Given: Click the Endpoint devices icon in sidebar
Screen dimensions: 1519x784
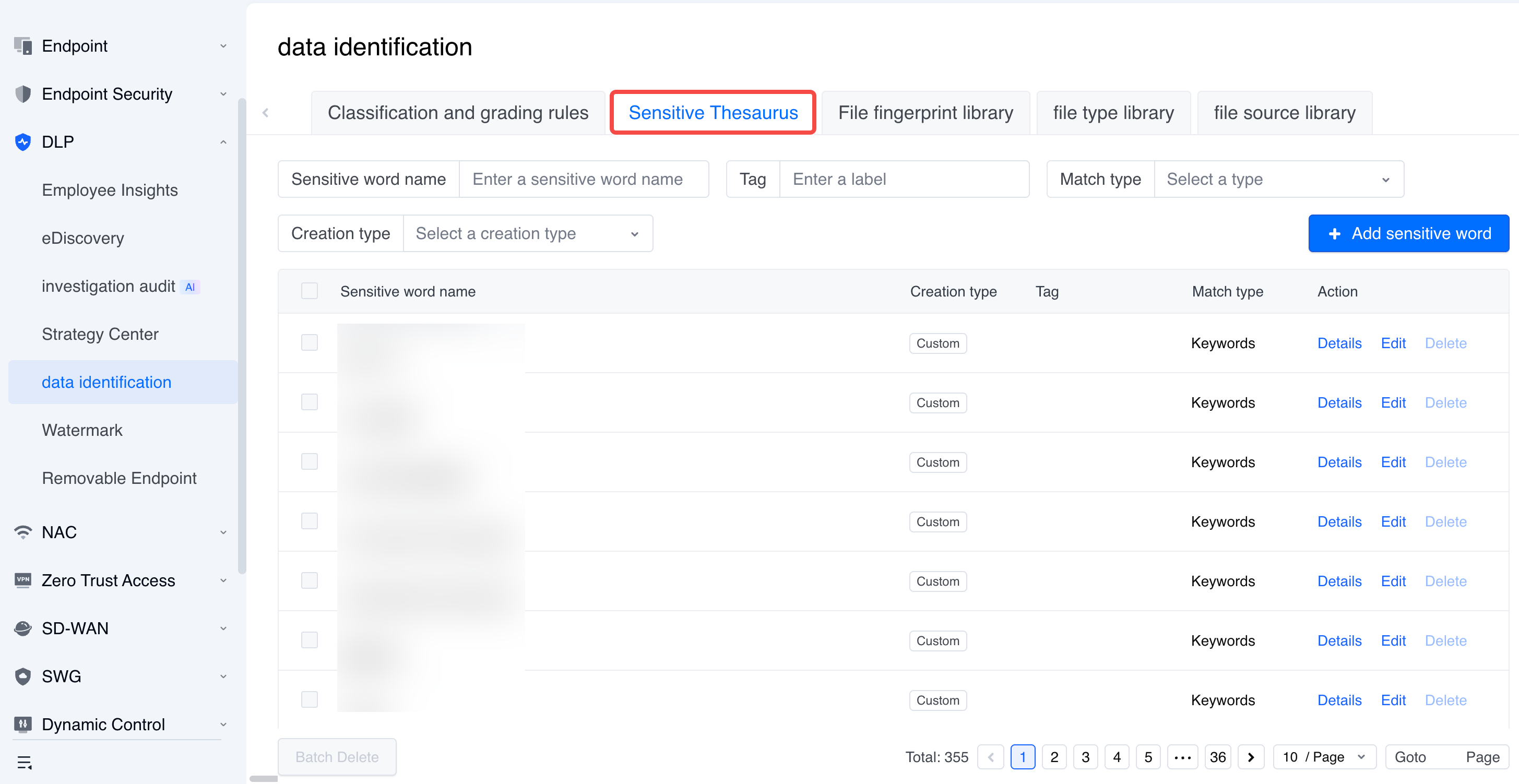Looking at the screenshot, I should [22, 46].
